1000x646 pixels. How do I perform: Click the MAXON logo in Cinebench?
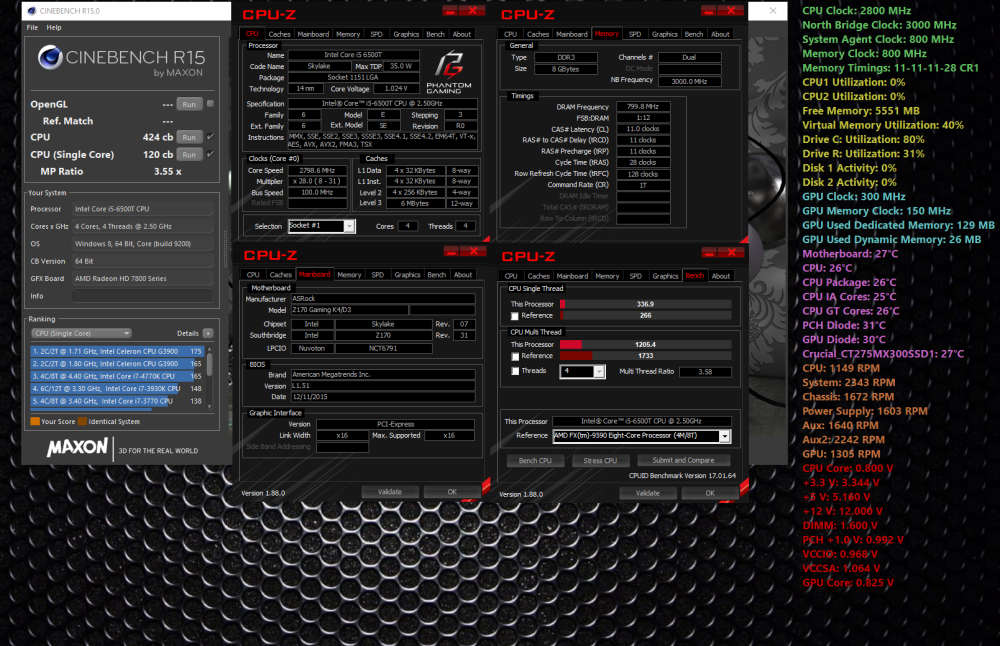point(76,447)
